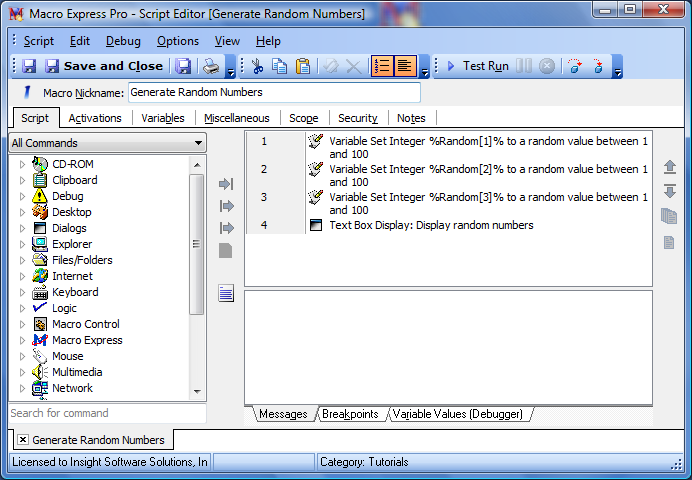Click the stop test run icon
This screenshot has height=480, width=692.
[547, 66]
